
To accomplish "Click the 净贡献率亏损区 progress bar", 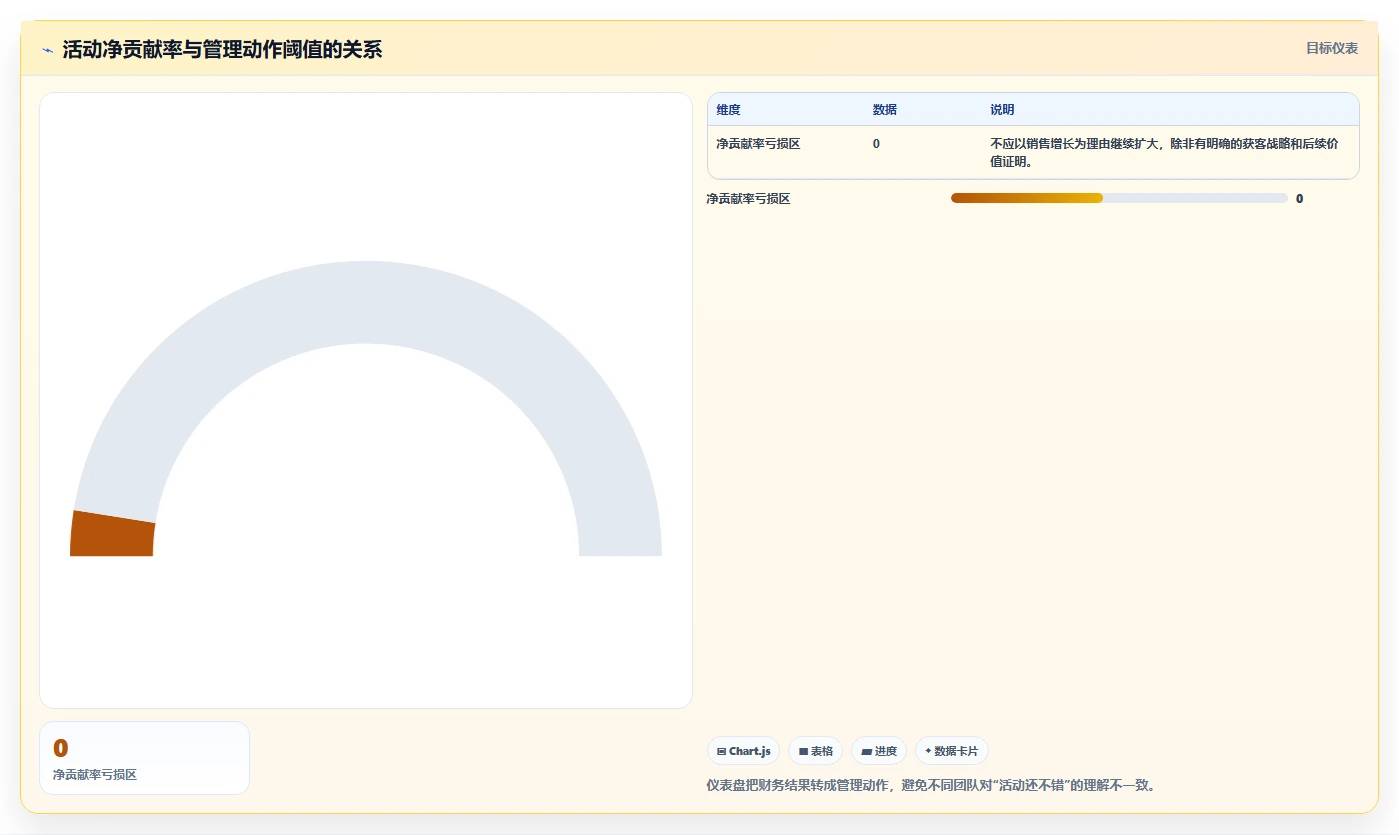I will click(x=1119, y=198).
